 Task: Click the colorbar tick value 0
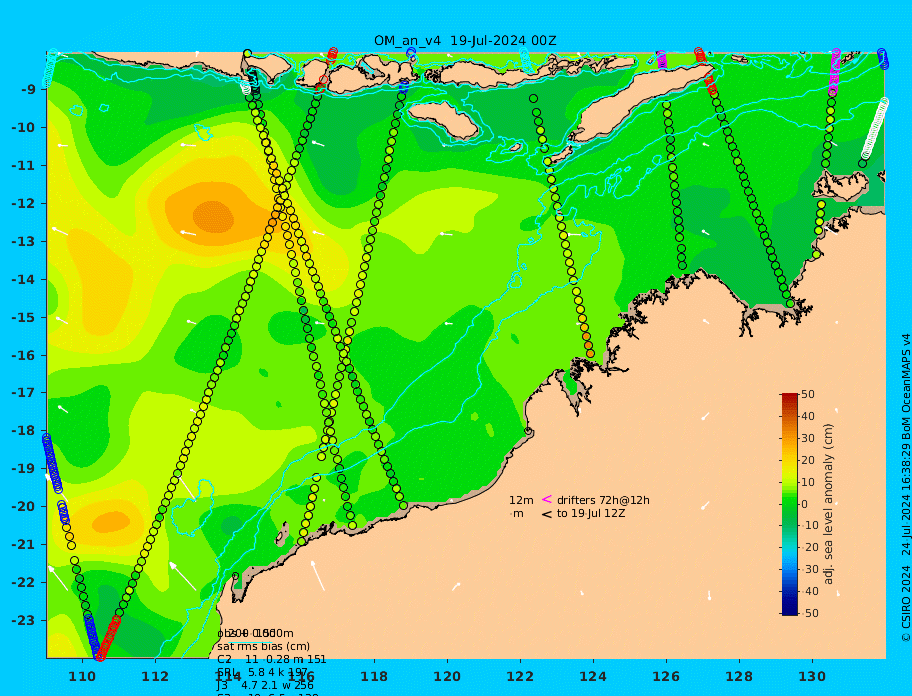(x=804, y=504)
